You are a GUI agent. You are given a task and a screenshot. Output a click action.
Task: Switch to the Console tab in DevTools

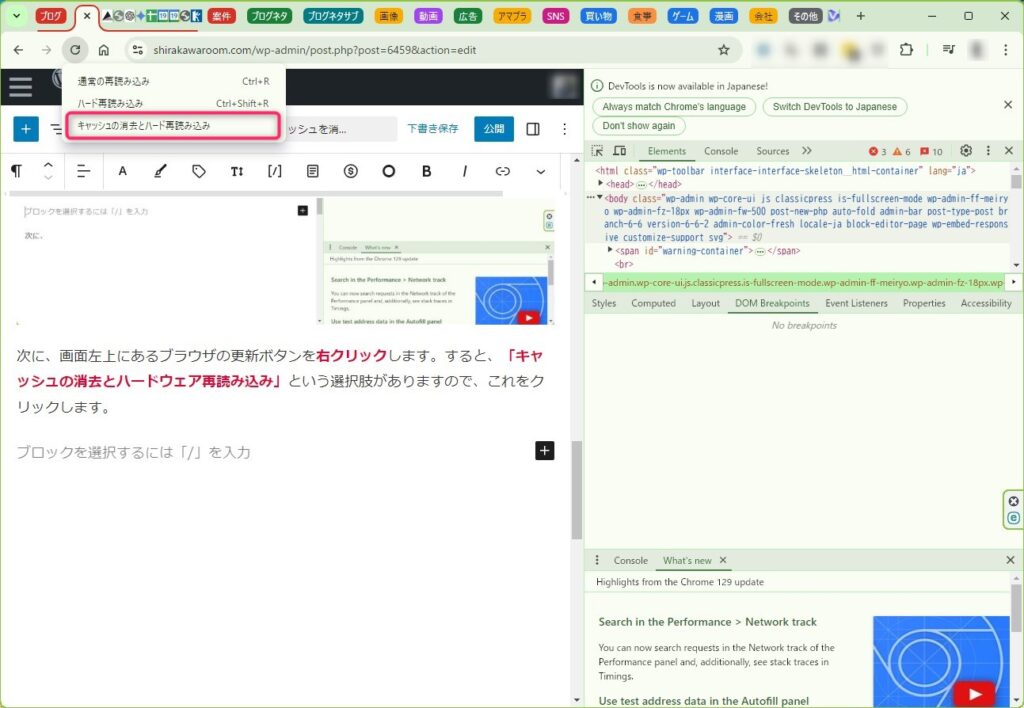(x=721, y=151)
